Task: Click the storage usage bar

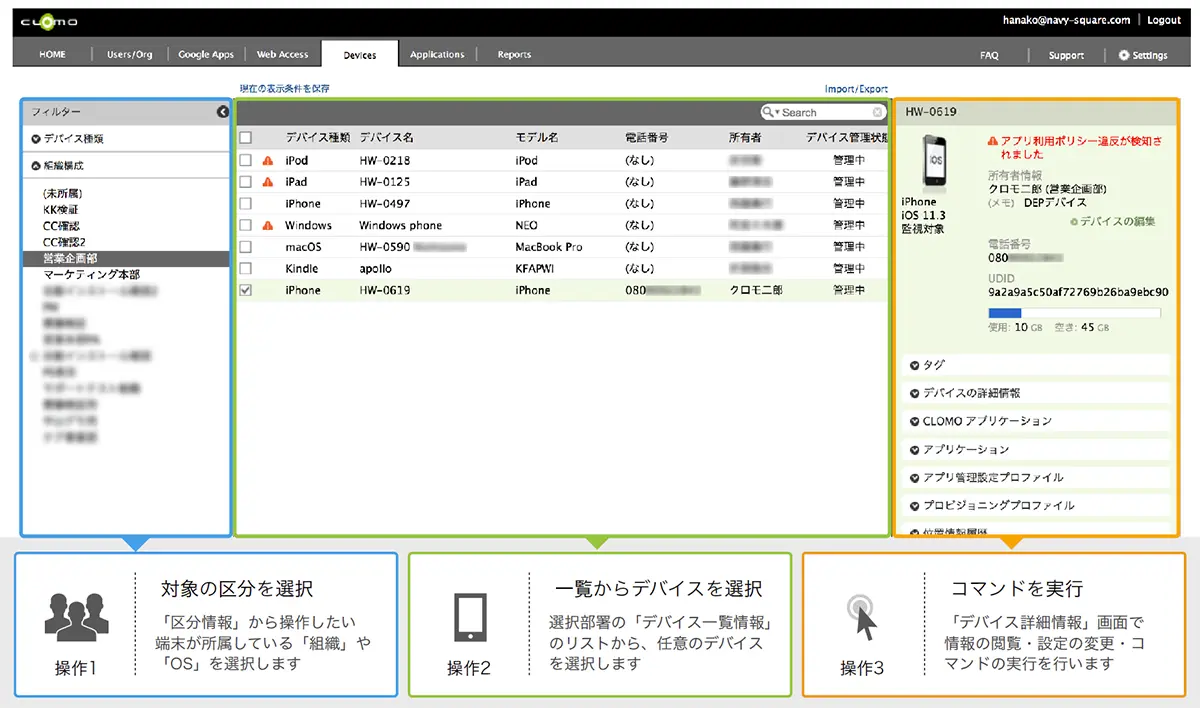Action: (1074, 313)
